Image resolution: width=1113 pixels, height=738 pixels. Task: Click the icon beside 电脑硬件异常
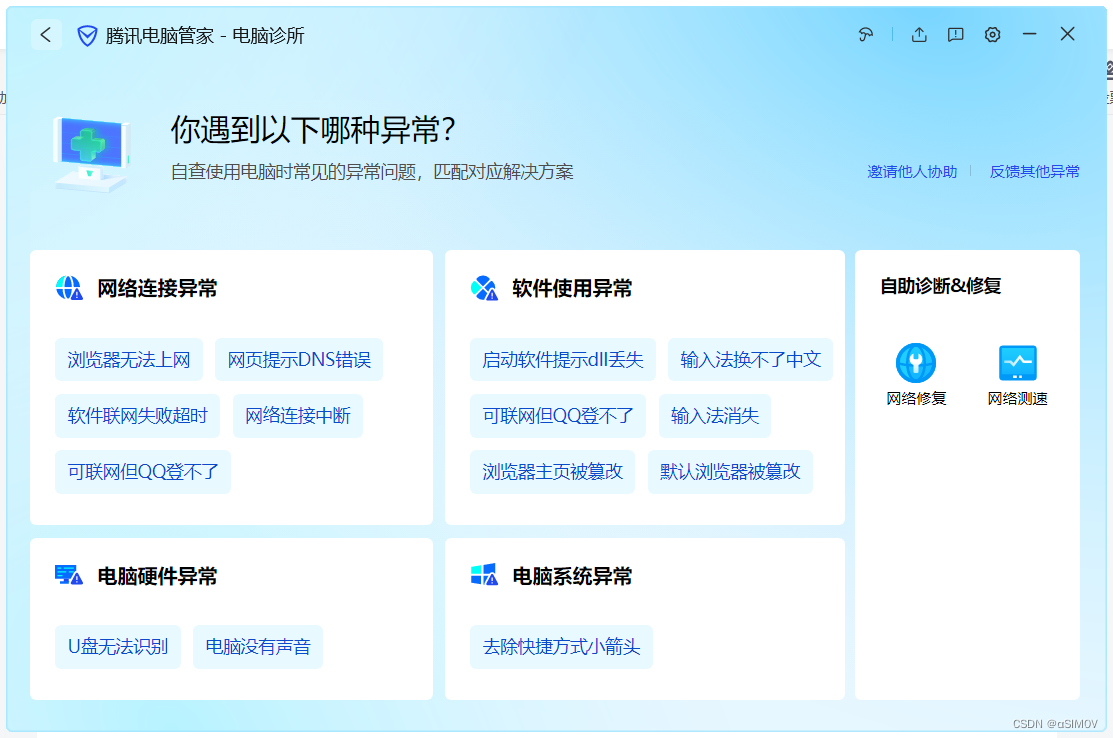[x=69, y=575]
